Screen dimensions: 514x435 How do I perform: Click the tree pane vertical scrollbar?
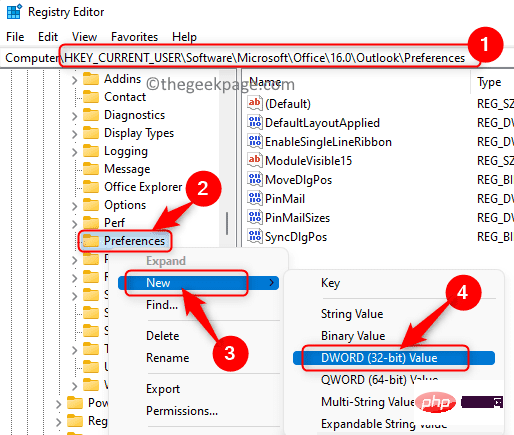[x=227, y=223]
